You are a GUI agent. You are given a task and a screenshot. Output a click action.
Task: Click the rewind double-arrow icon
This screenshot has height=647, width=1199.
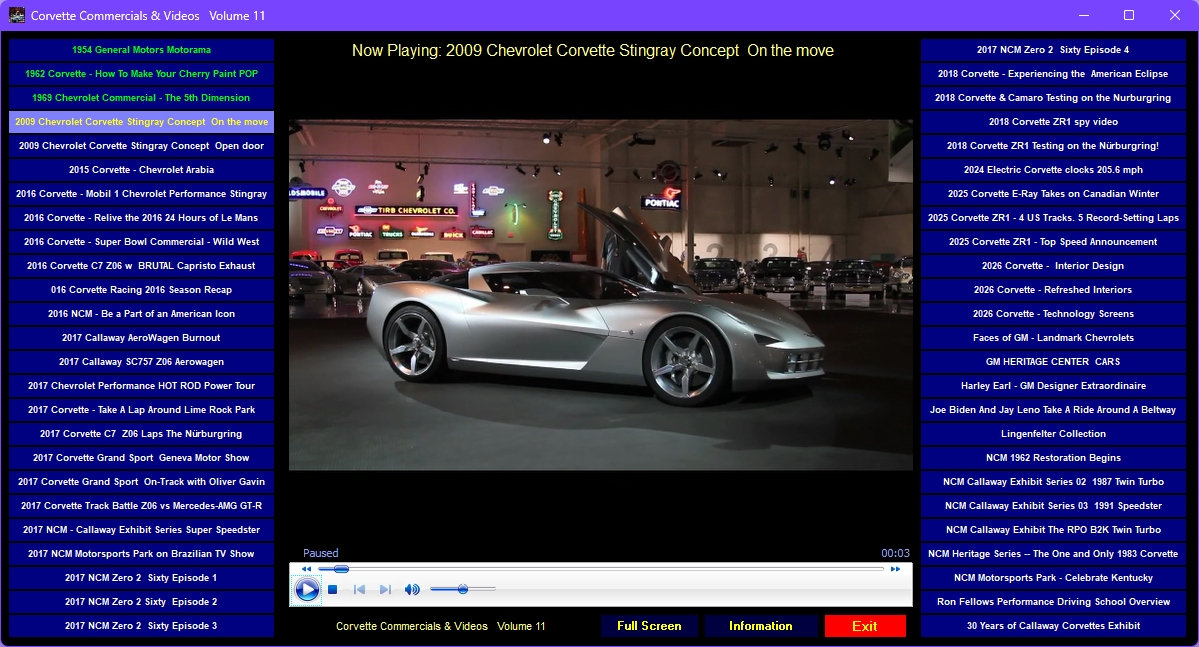coord(307,569)
